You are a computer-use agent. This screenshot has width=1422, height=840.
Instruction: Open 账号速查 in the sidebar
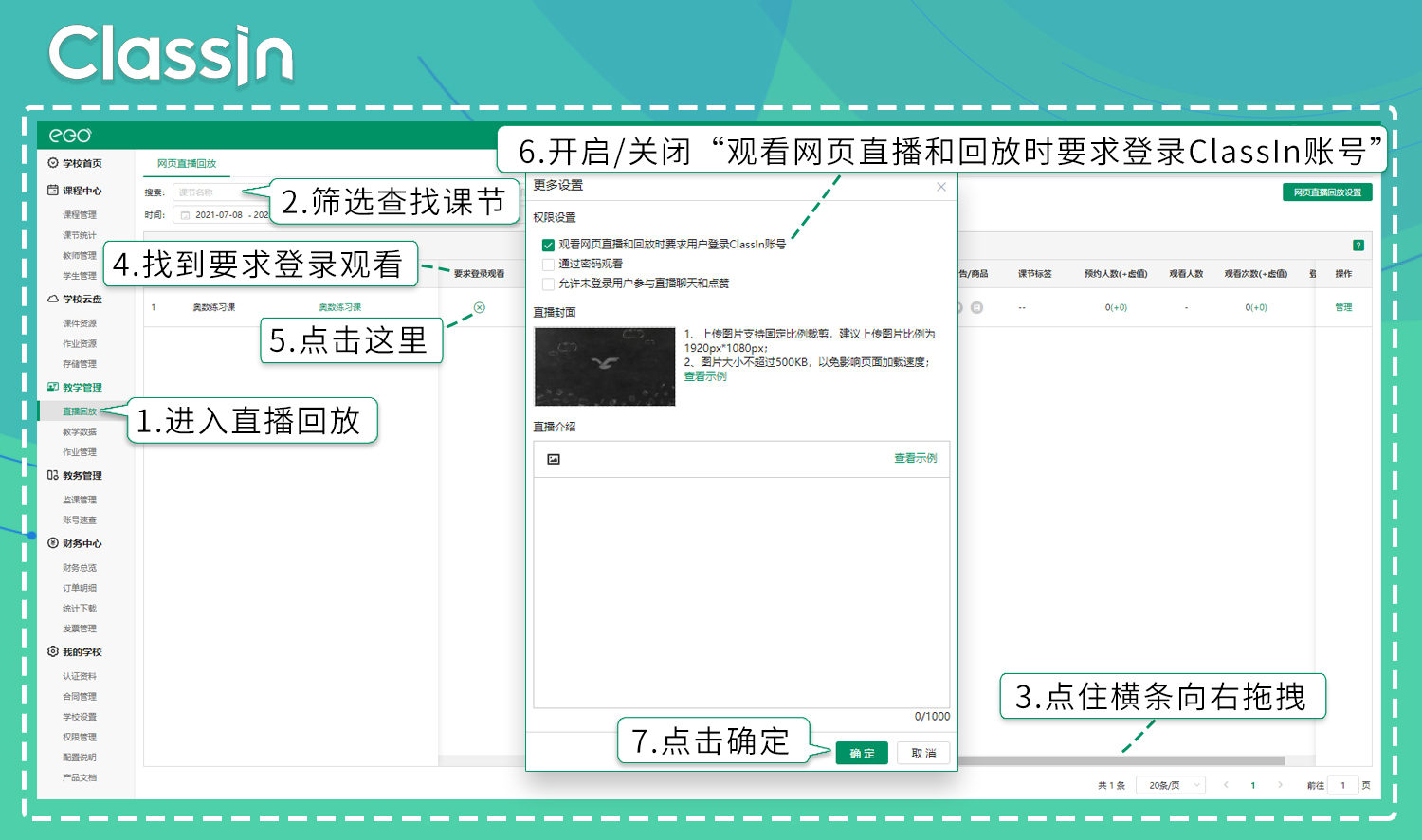pos(80,520)
